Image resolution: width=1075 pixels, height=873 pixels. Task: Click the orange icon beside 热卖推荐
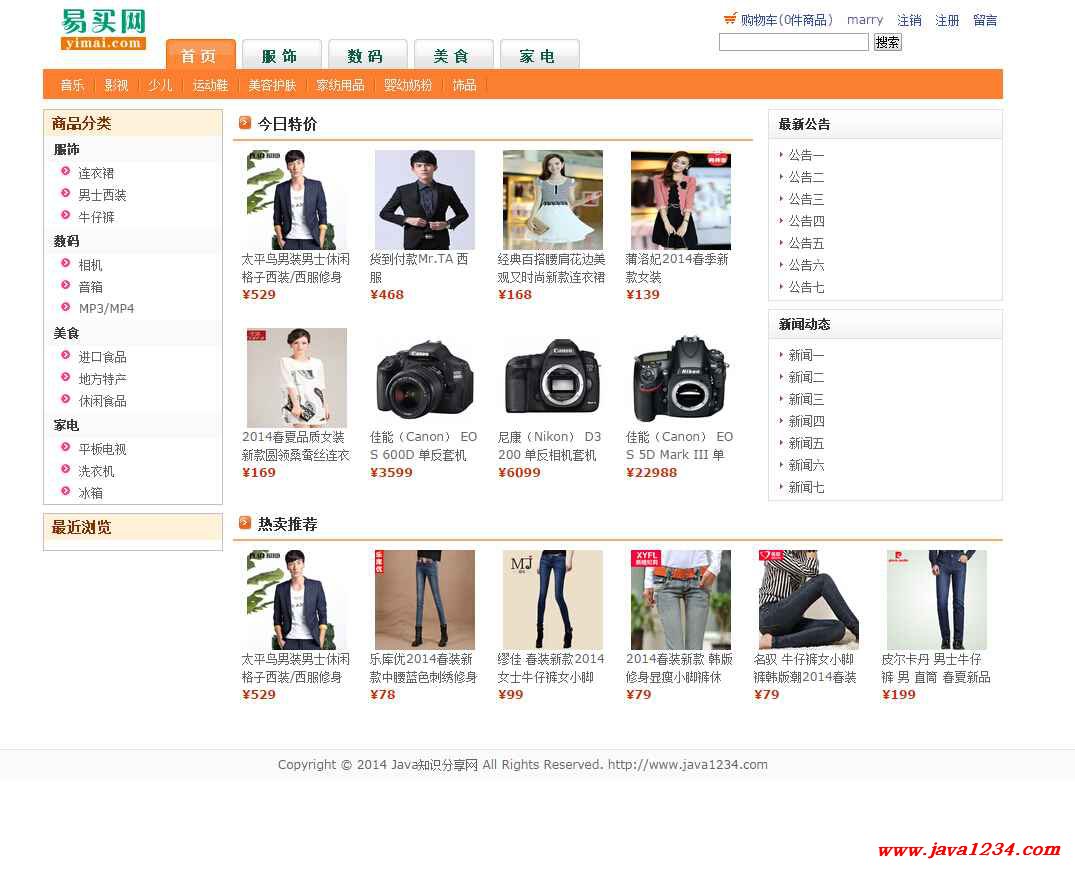tap(245, 523)
